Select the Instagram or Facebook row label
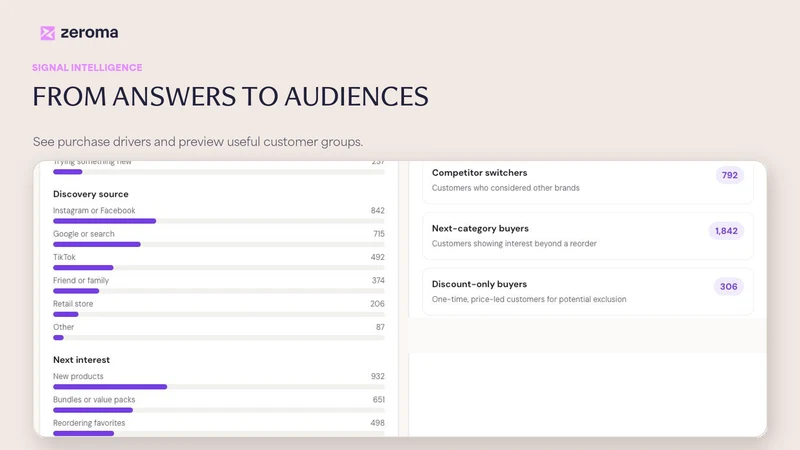 94,210
